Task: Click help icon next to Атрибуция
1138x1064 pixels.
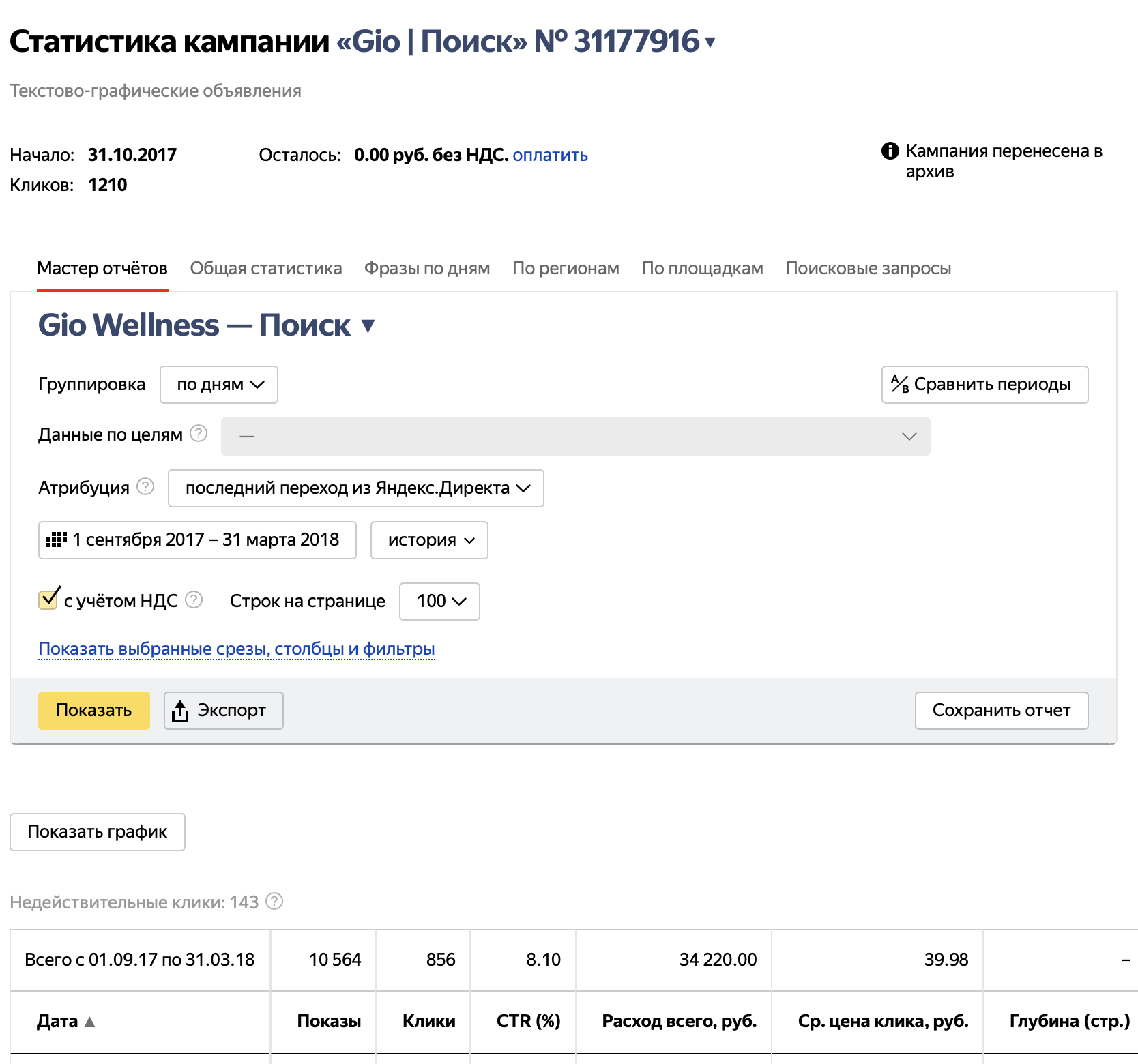Action: point(145,486)
